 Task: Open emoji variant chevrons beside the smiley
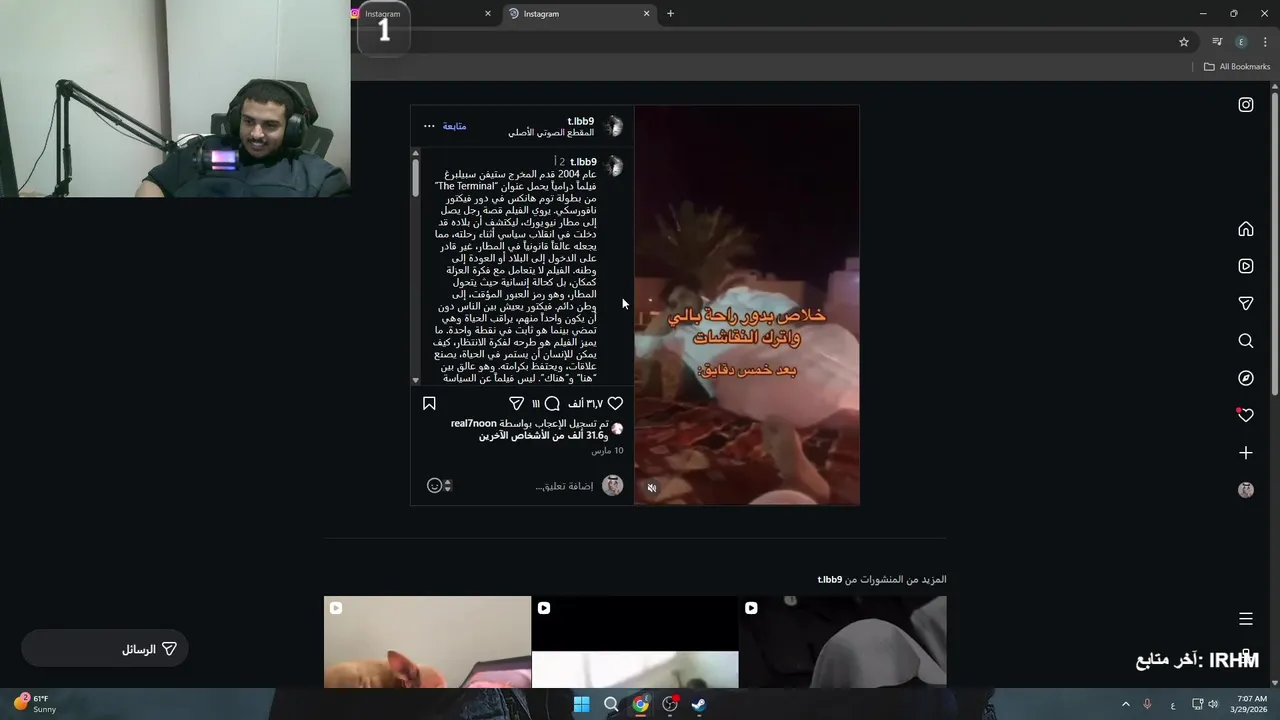(447, 485)
